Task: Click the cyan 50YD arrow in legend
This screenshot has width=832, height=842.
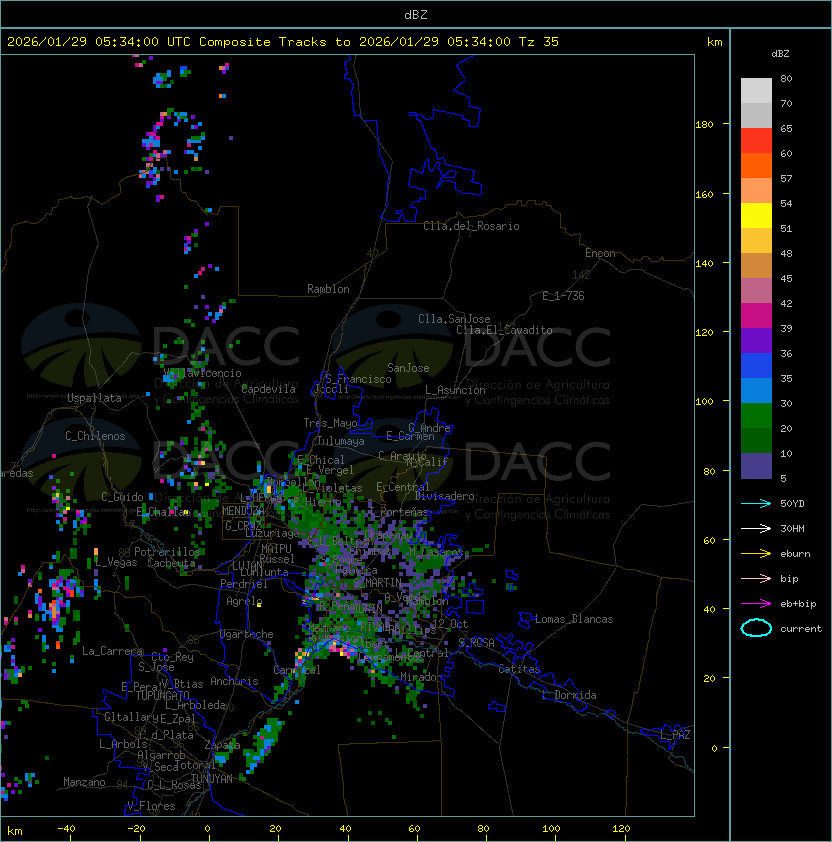Action: coord(756,503)
